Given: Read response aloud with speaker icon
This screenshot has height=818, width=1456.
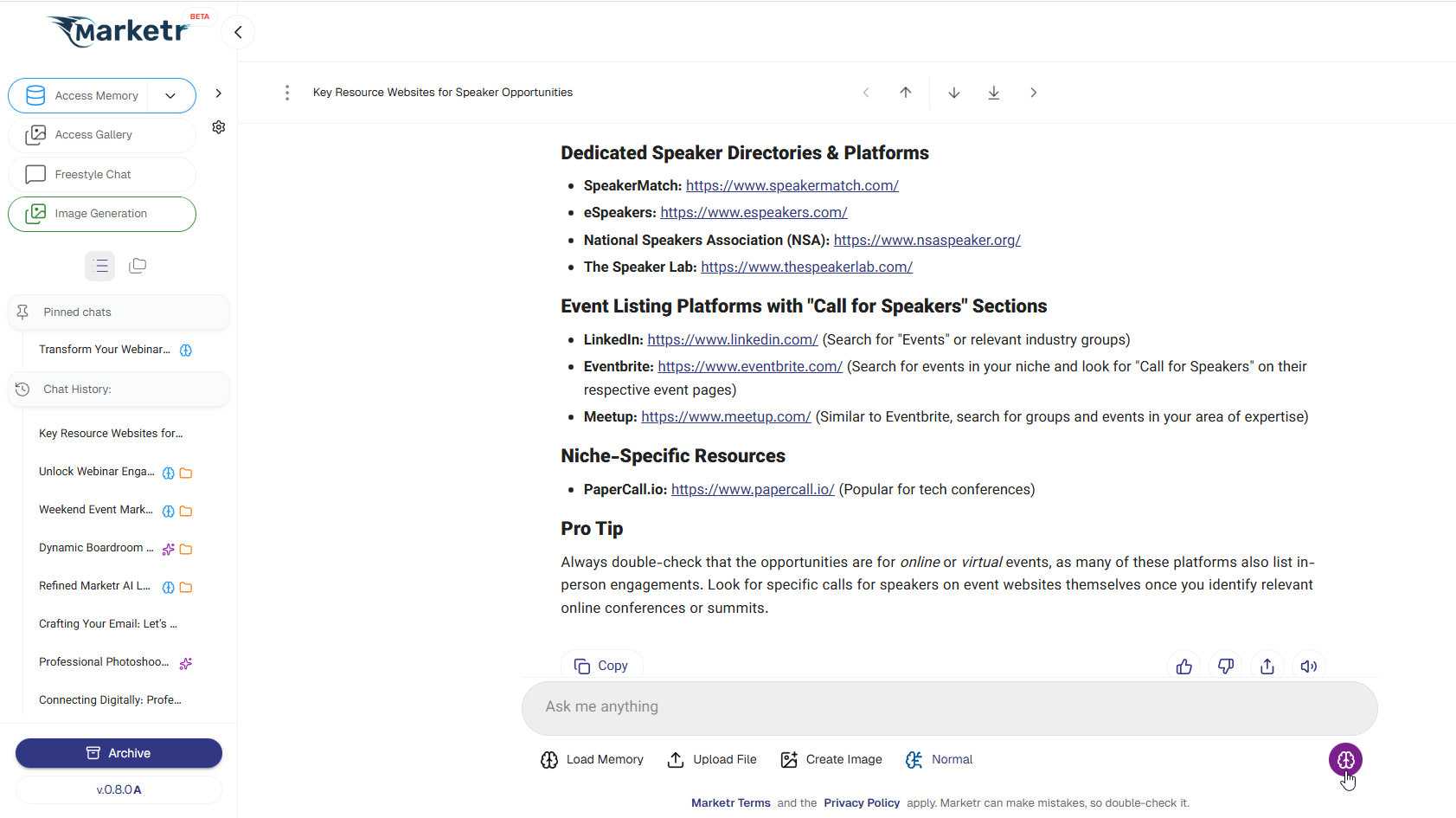Looking at the screenshot, I should (1309, 666).
